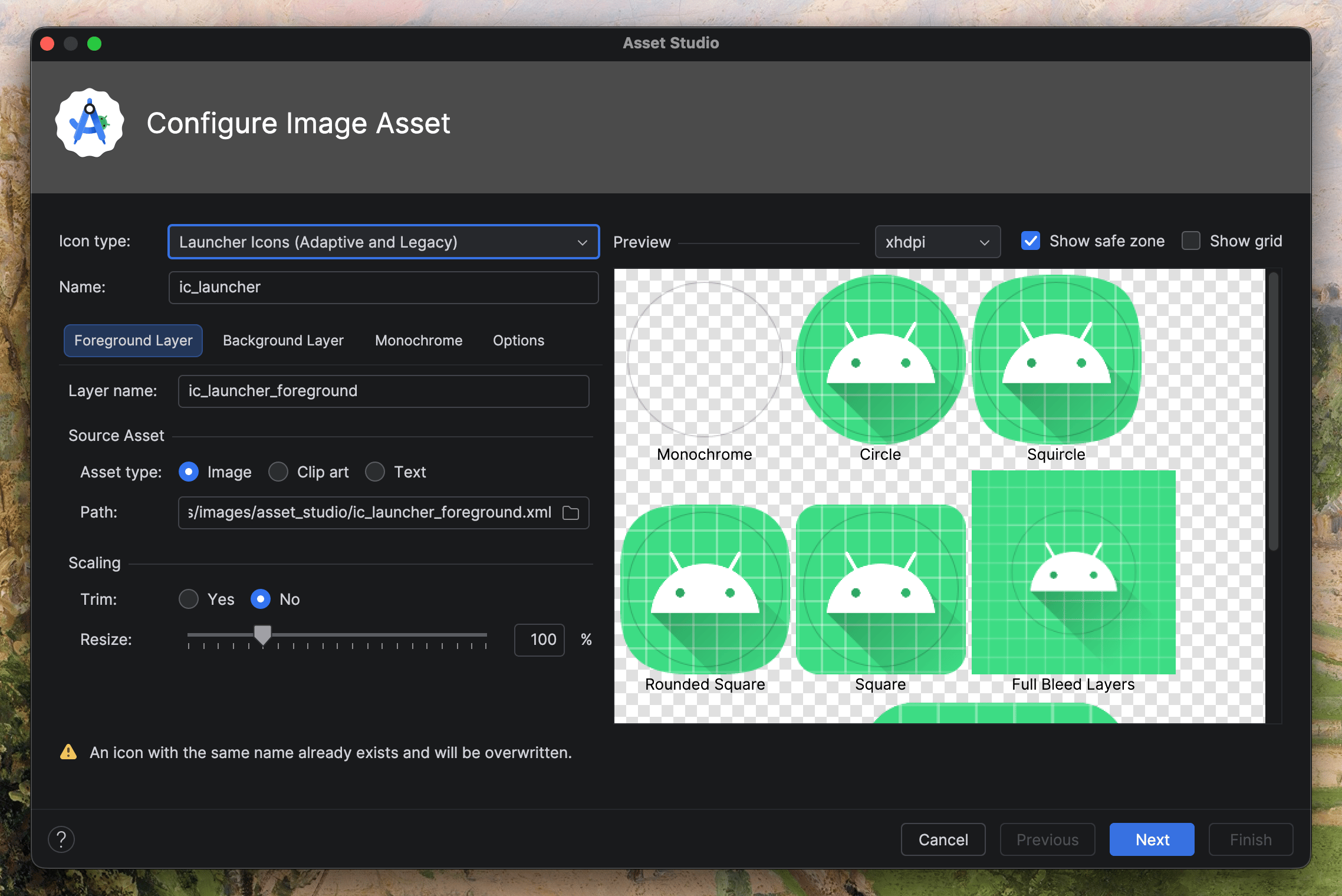1342x896 pixels.
Task: Click the Resize percentage value field
Action: click(540, 640)
